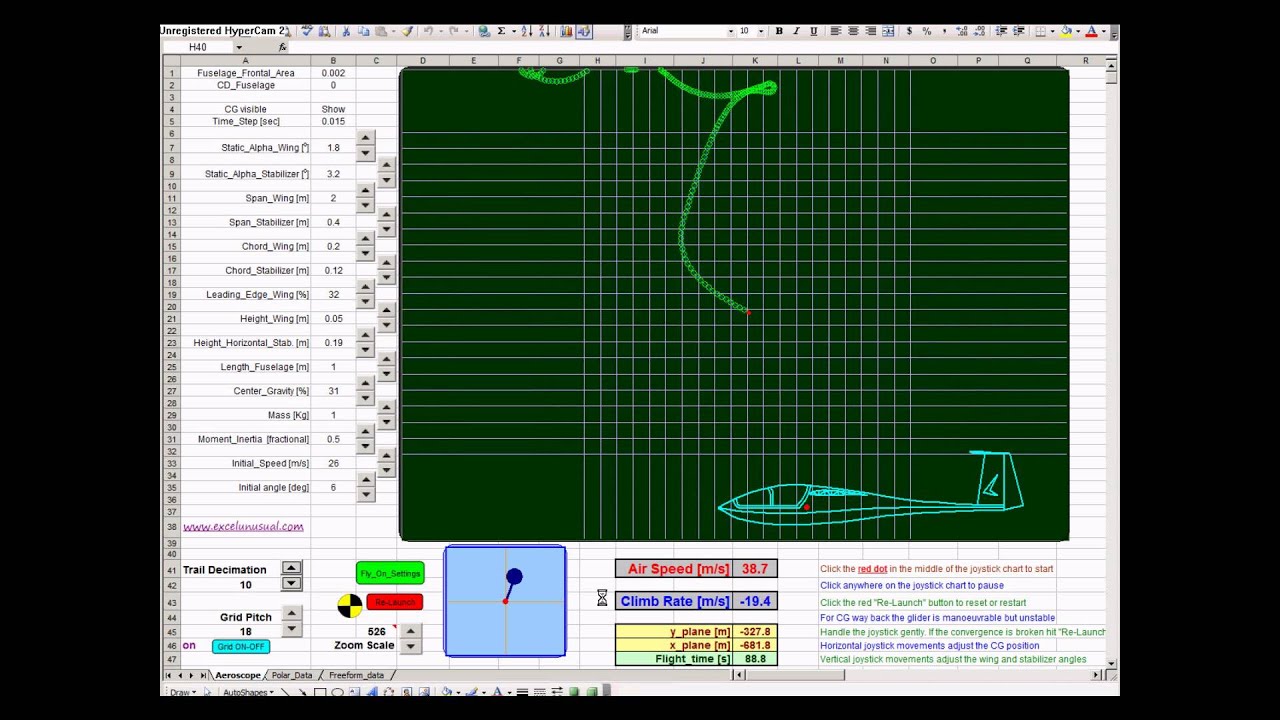Image resolution: width=1280 pixels, height=720 pixels.
Task: Click the red dot in joystick chart
Action: click(x=505, y=601)
